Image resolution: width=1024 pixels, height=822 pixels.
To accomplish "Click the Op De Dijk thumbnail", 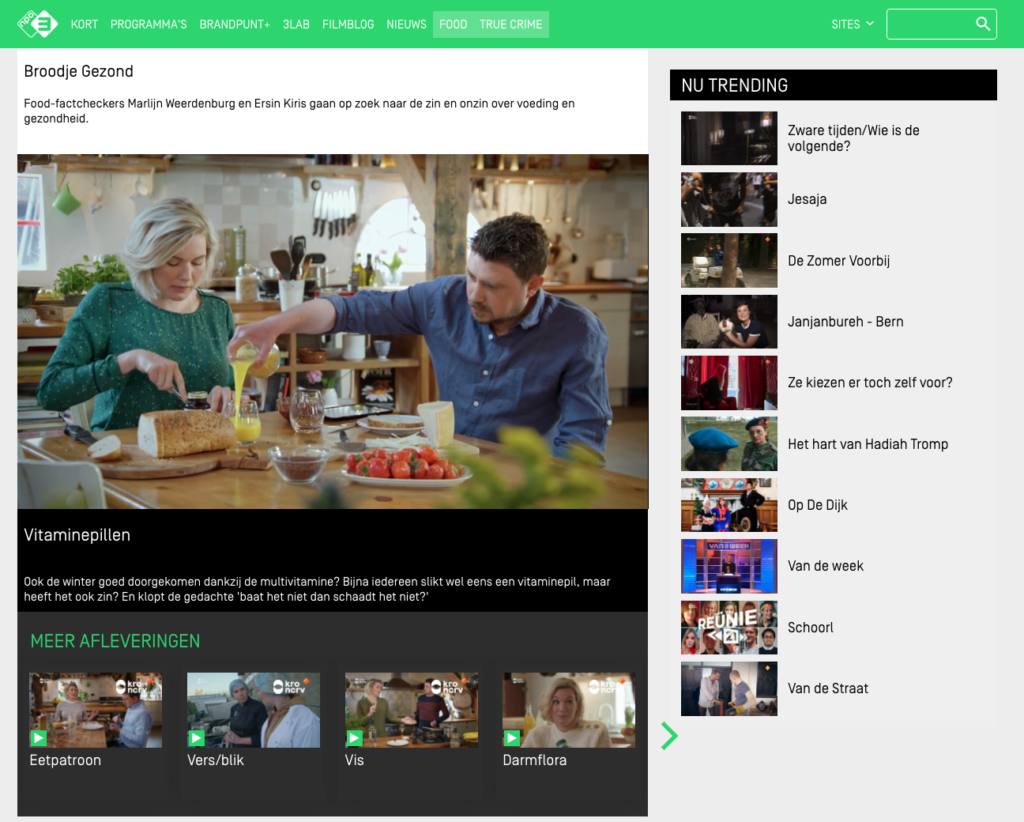I will 728,505.
